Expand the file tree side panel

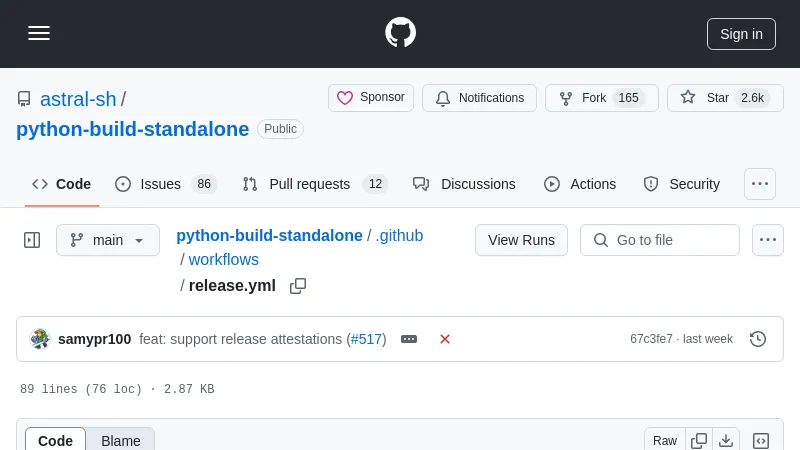pyautogui.click(x=32, y=240)
